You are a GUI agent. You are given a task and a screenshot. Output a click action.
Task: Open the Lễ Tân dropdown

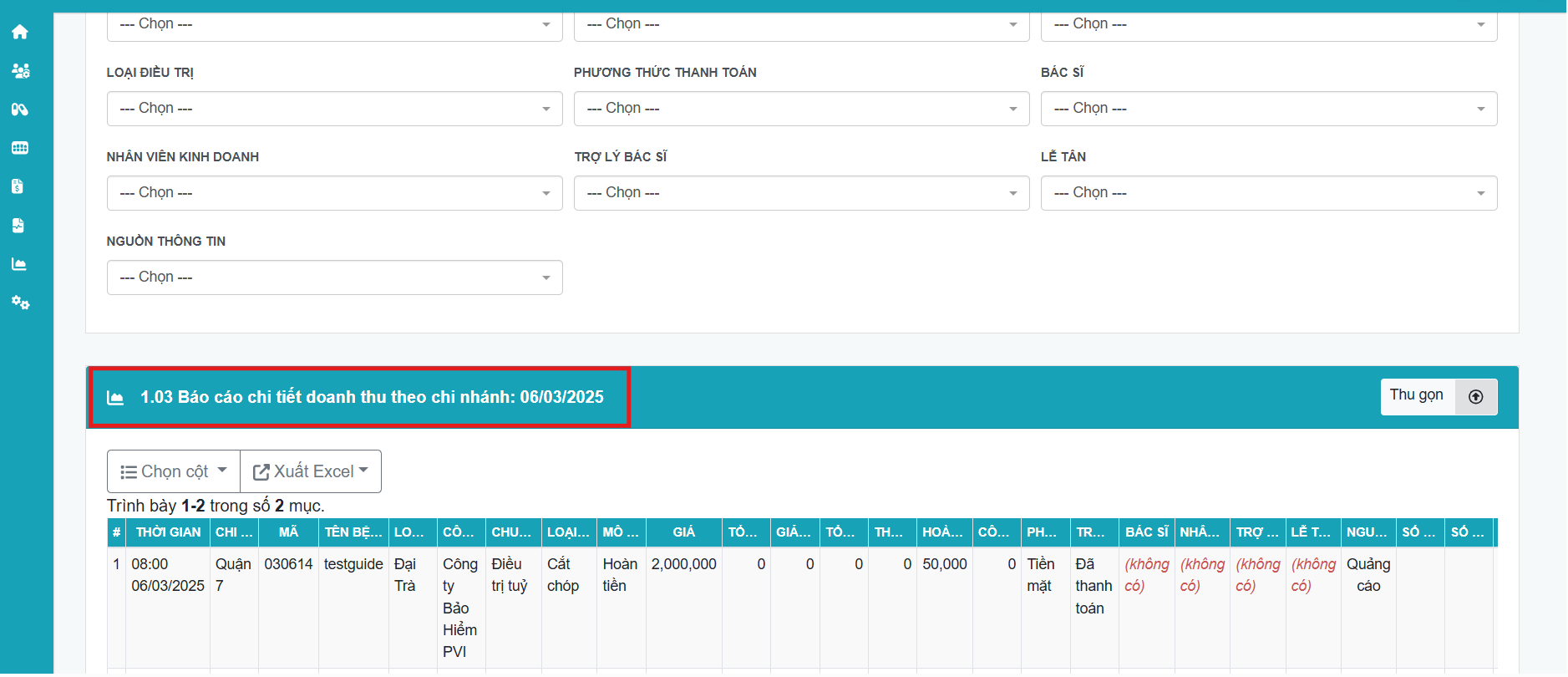tap(1268, 193)
